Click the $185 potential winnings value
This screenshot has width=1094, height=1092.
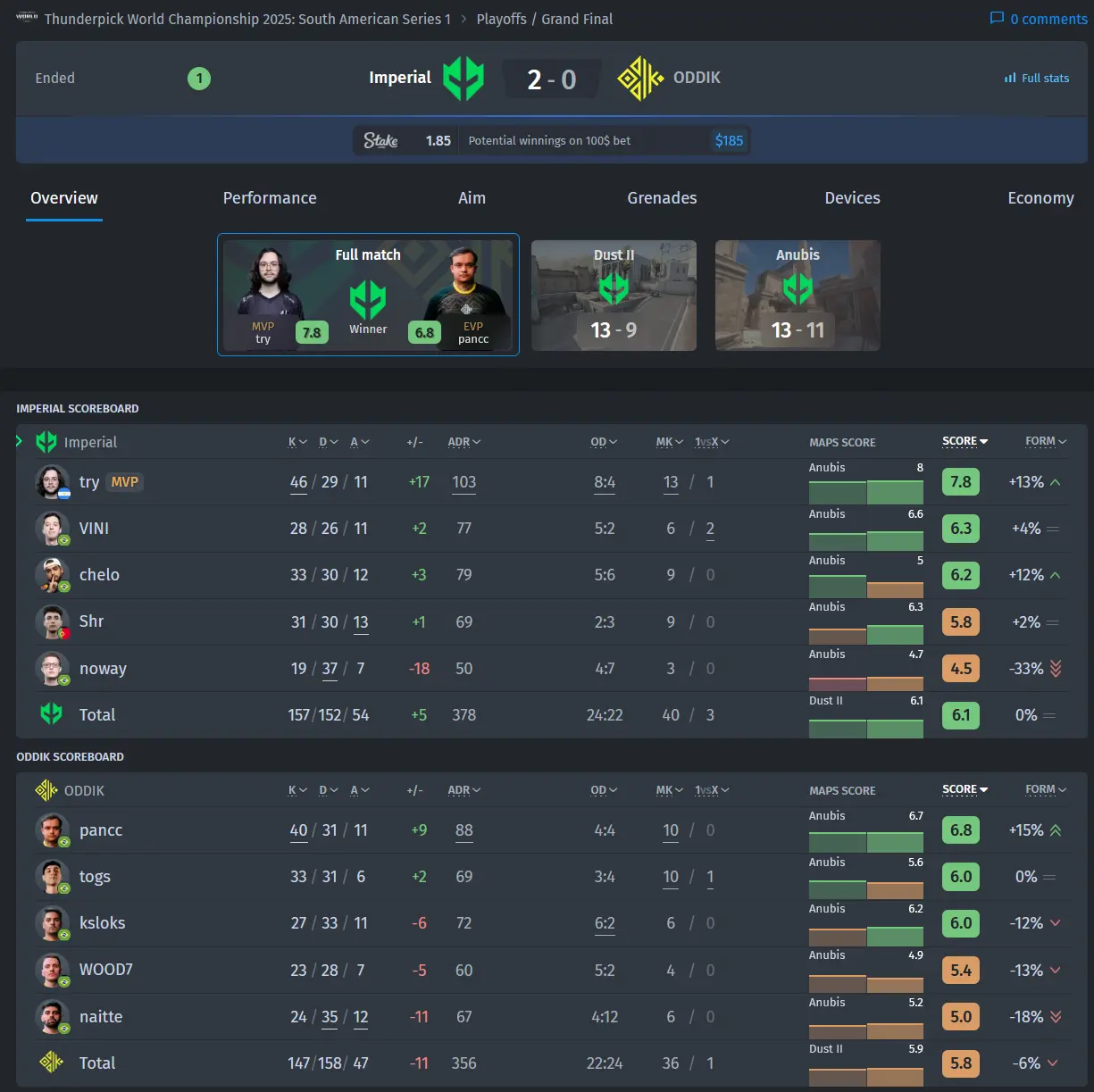pos(729,140)
